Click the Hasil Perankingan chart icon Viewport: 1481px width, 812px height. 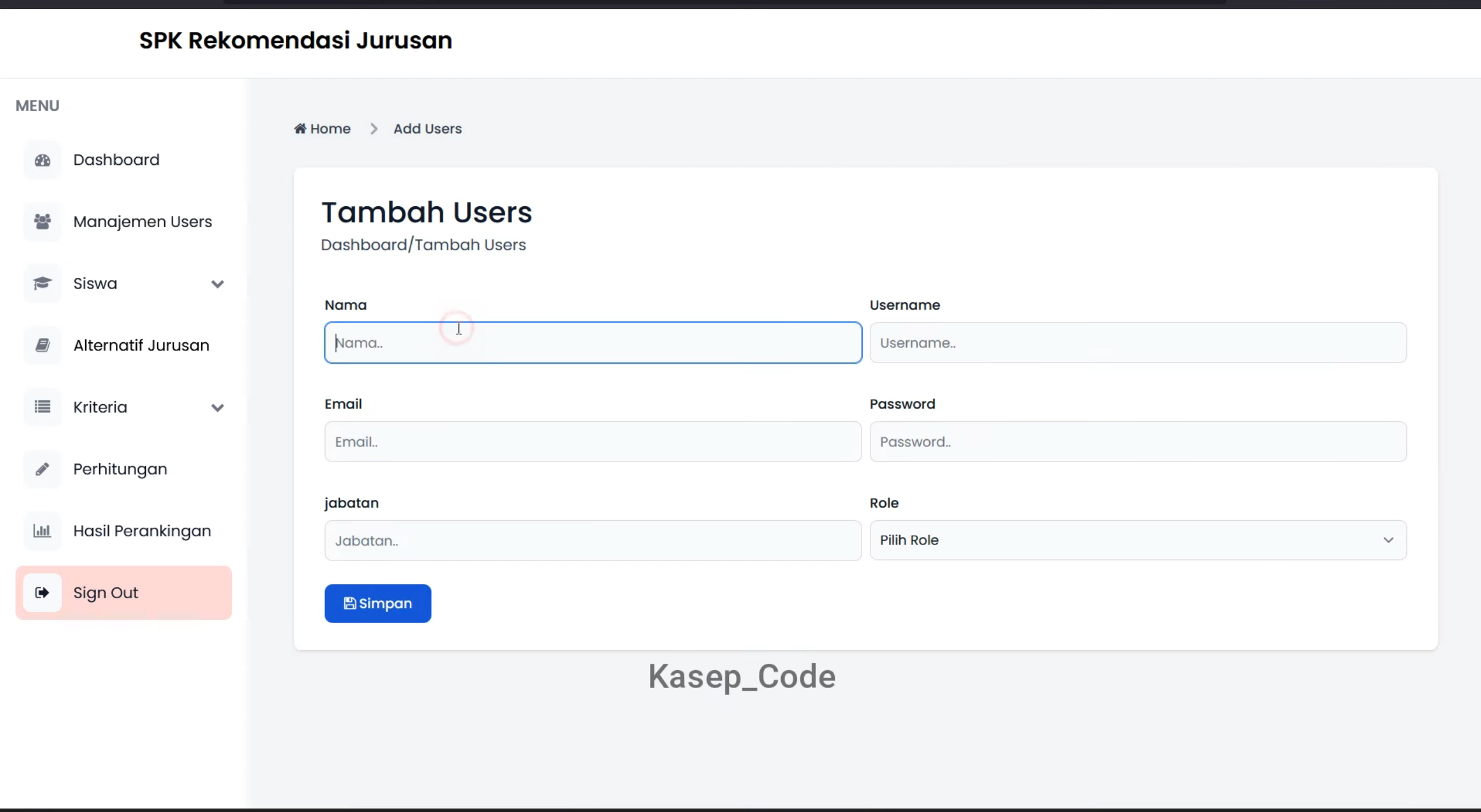(x=42, y=531)
